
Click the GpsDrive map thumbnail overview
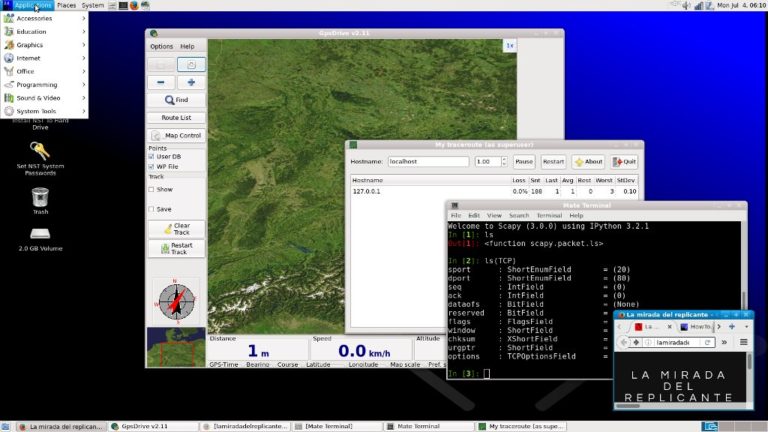click(x=176, y=347)
